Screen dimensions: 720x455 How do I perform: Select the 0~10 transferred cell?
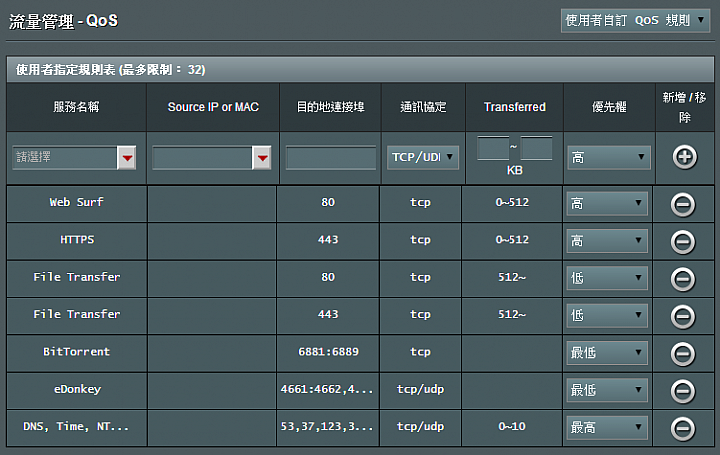click(512, 428)
